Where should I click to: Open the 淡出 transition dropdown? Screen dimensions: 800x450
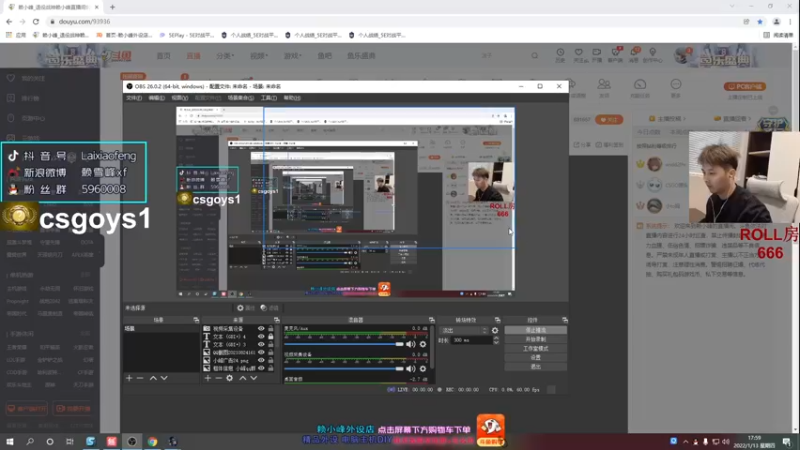(x=464, y=331)
